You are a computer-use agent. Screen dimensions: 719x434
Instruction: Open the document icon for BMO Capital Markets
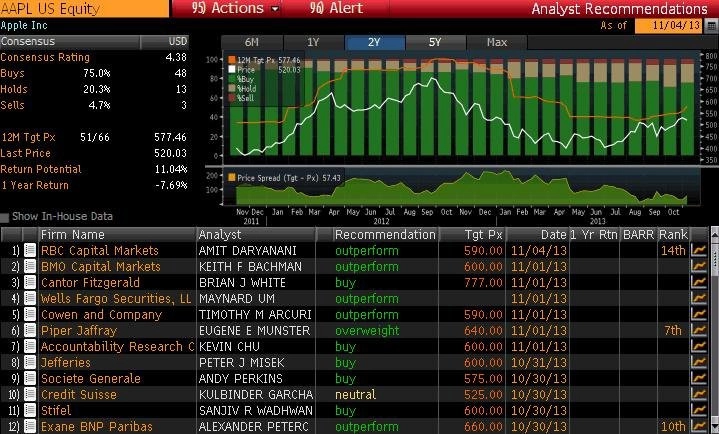pyautogui.click(x=30, y=267)
